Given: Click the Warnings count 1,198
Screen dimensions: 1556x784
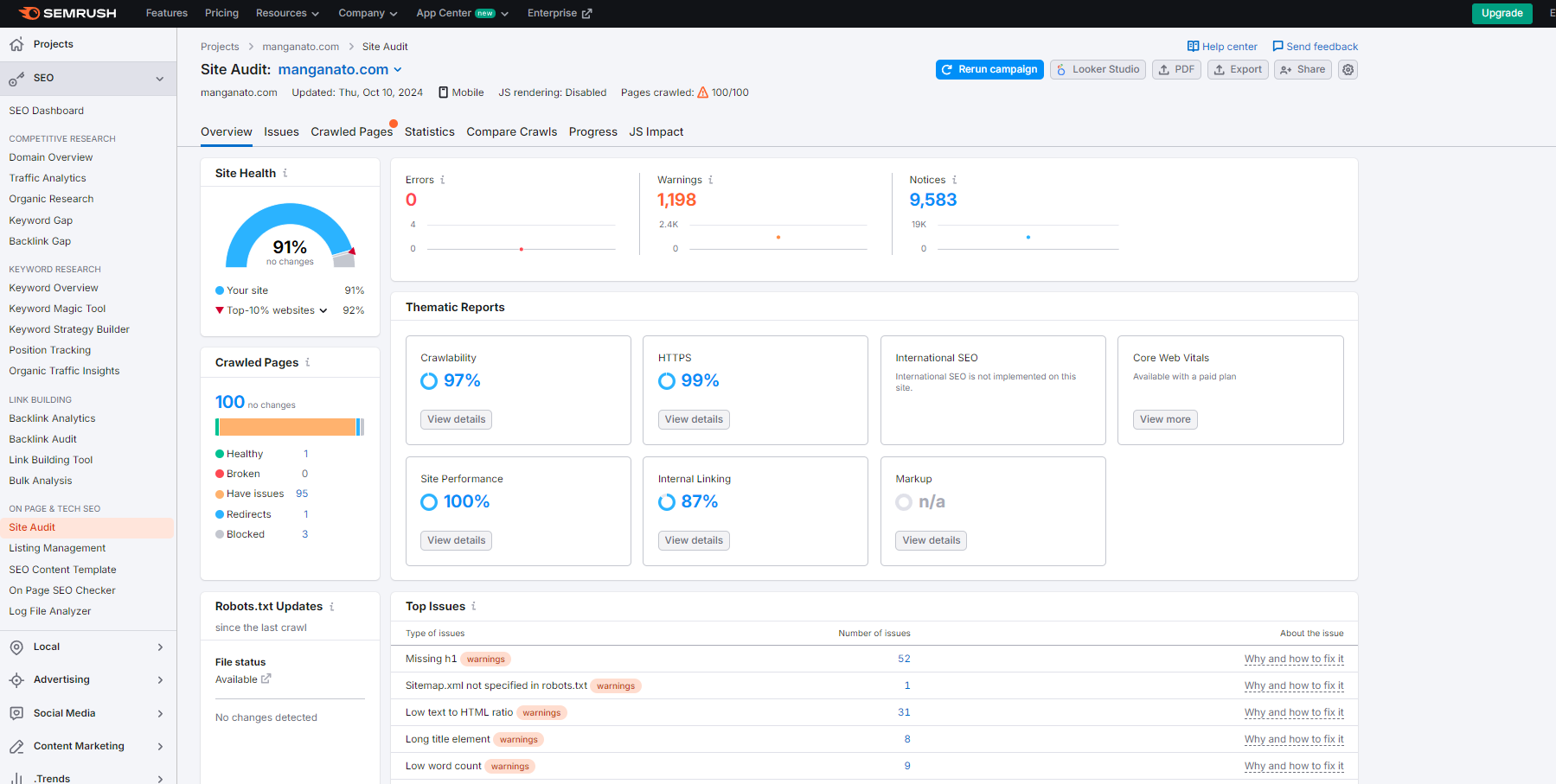Looking at the screenshot, I should (x=676, y=200).
